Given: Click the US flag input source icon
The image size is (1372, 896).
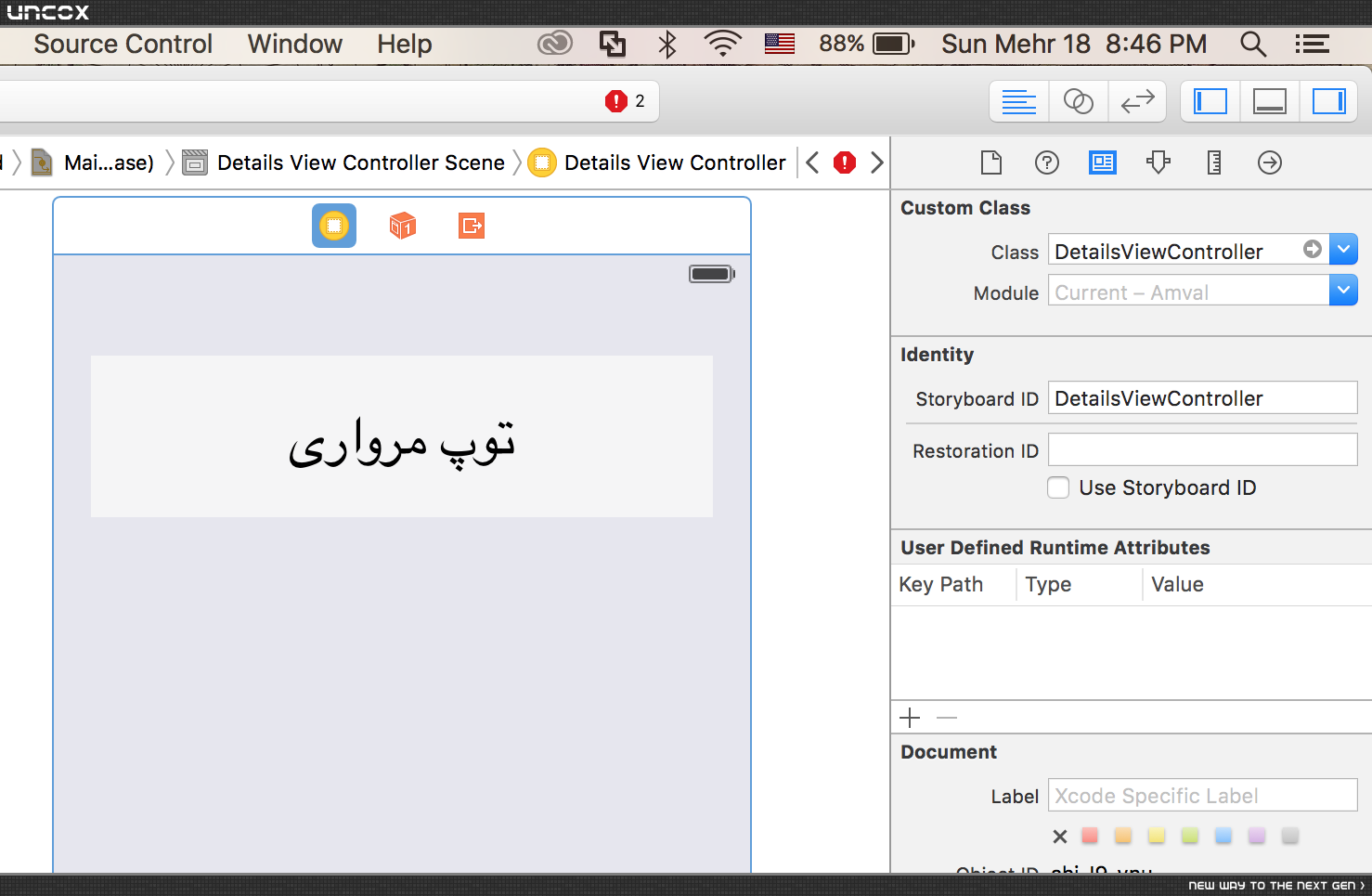Looking at the screenshot, I should (x=780, y=44).
